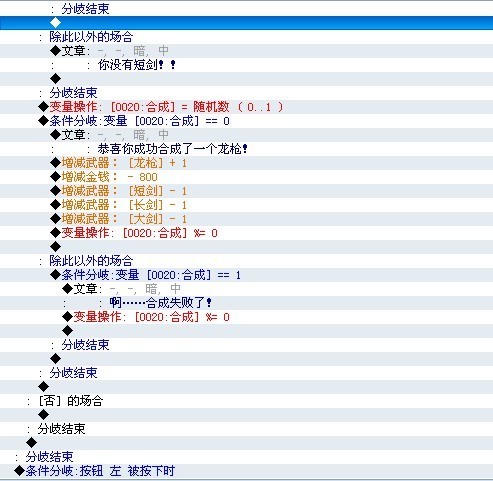
Task: Select the '除此以外的场合' row above '条件分歧 == 1'
Action: (246, 261)
